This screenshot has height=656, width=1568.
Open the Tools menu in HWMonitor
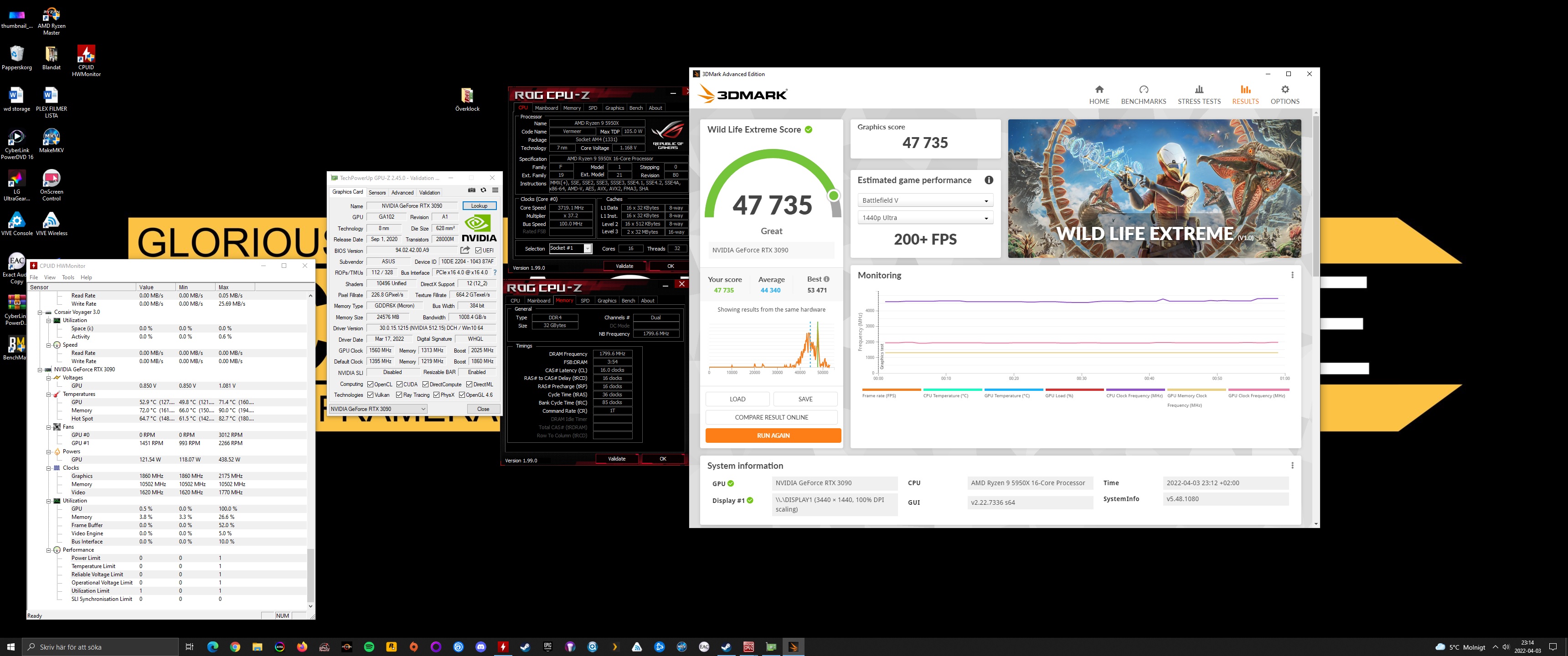(x=67, y=277)
